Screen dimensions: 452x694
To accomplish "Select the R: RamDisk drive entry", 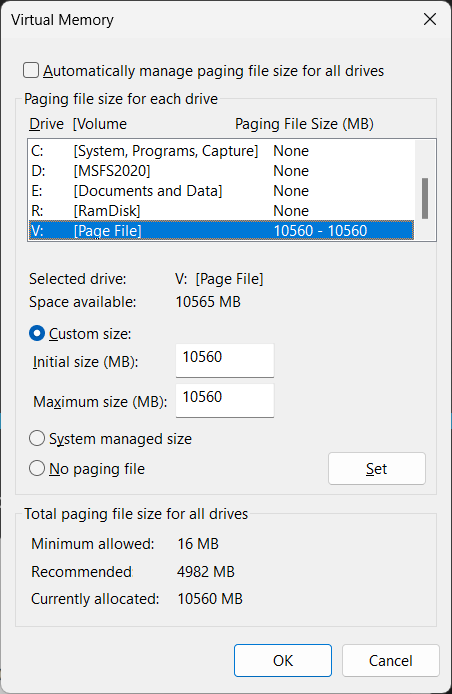I will pyautogui.click(x=221, y=211).
